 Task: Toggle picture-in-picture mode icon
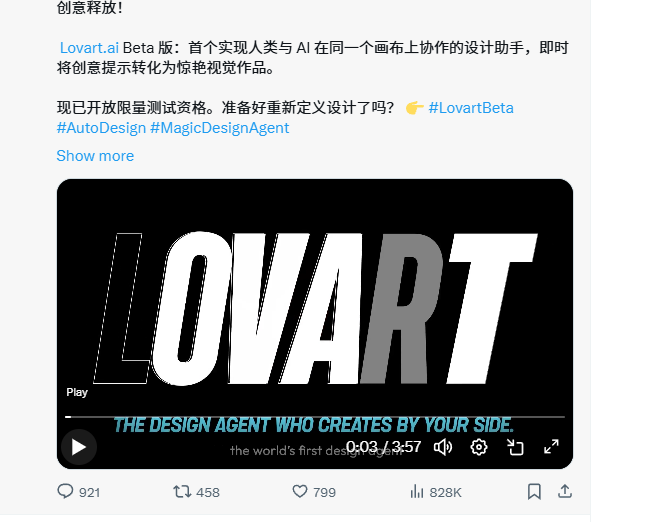[x=515, y=447]
